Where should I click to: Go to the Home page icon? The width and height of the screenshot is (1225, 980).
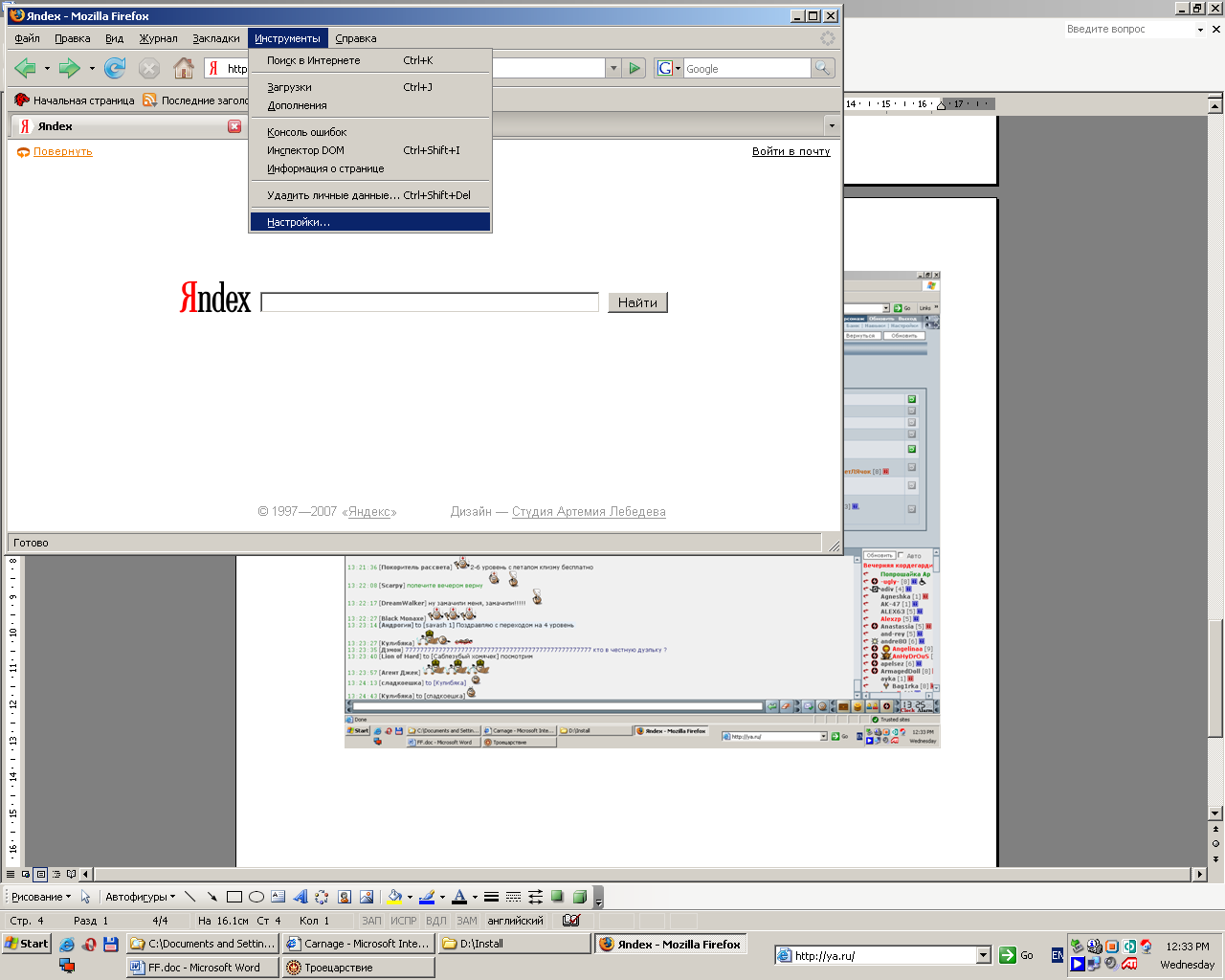coord(184,68)
